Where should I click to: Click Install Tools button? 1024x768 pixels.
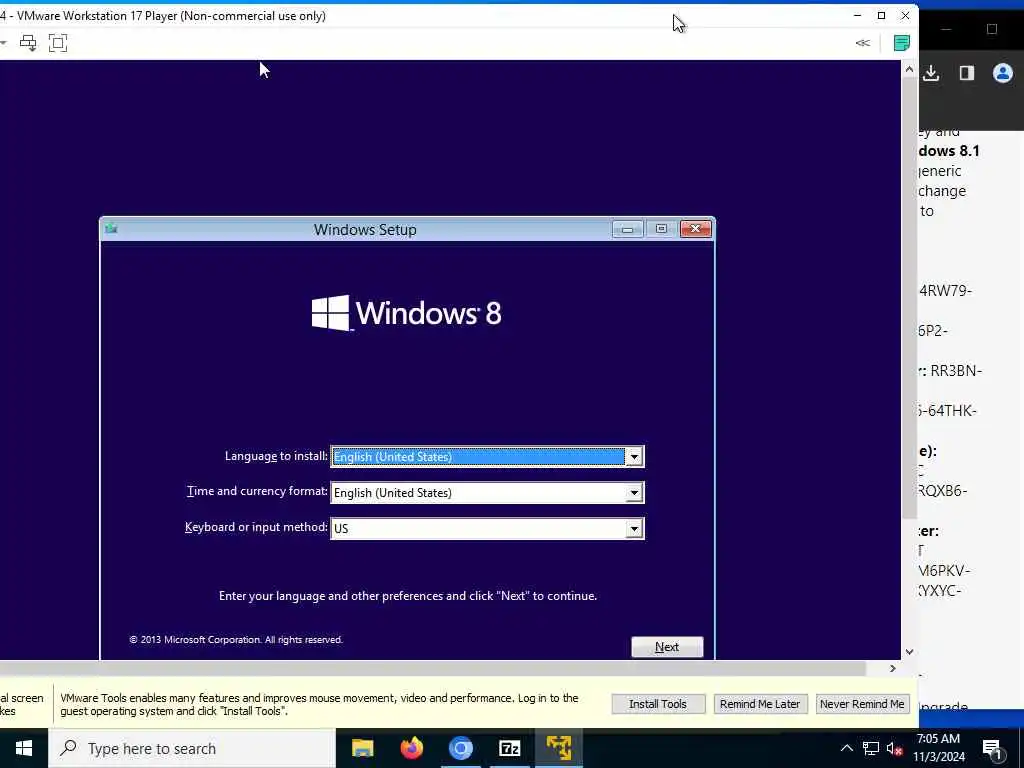click(x=658, y=704)
